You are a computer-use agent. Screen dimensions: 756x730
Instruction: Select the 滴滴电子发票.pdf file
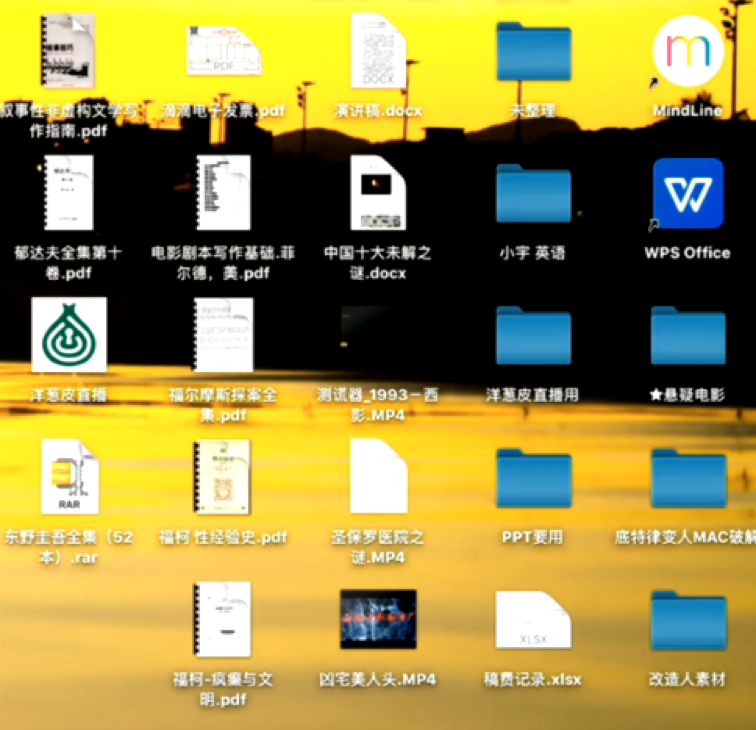point(223,48)
